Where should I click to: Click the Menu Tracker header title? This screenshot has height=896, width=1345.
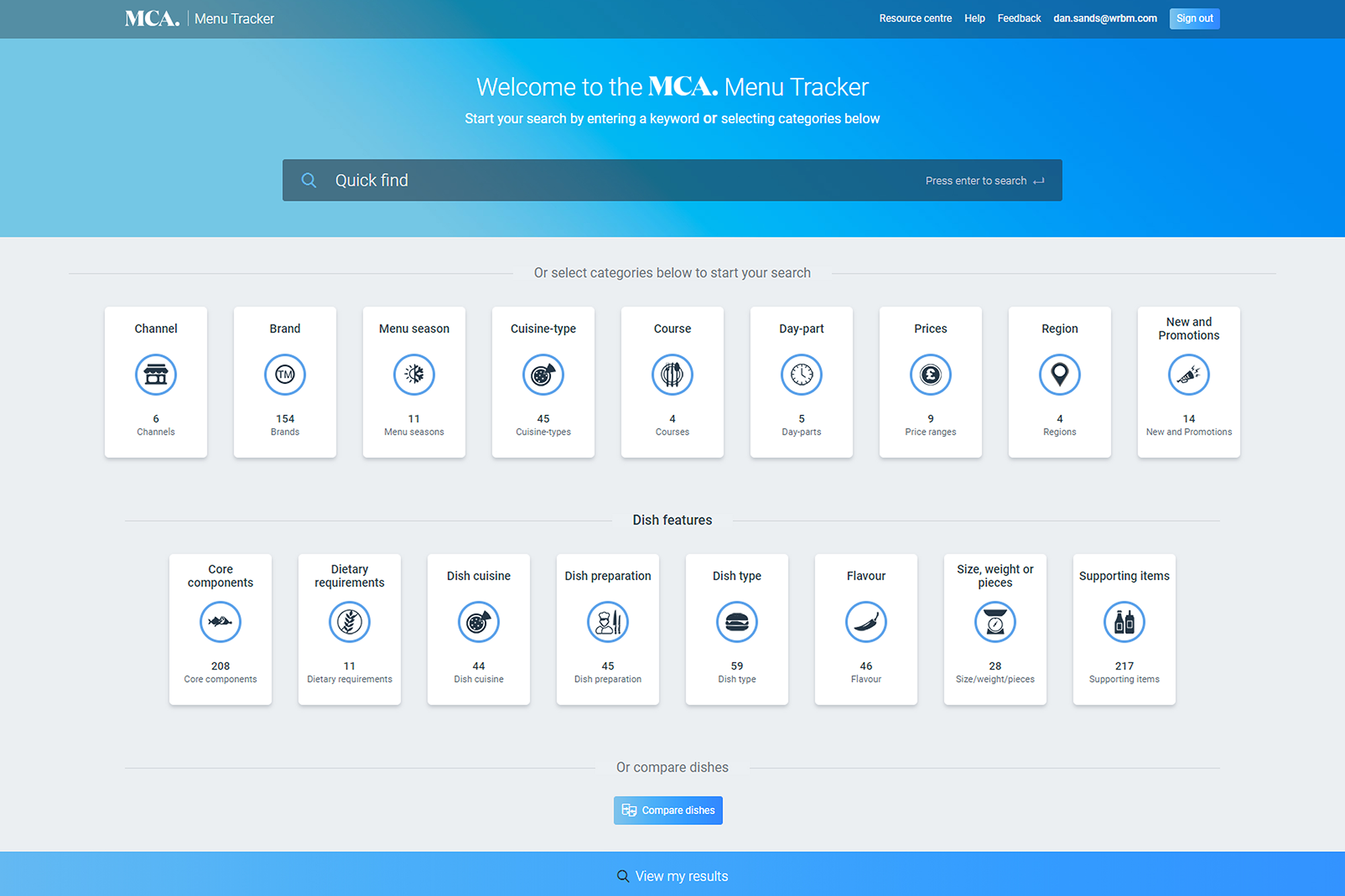coord(234,19)
